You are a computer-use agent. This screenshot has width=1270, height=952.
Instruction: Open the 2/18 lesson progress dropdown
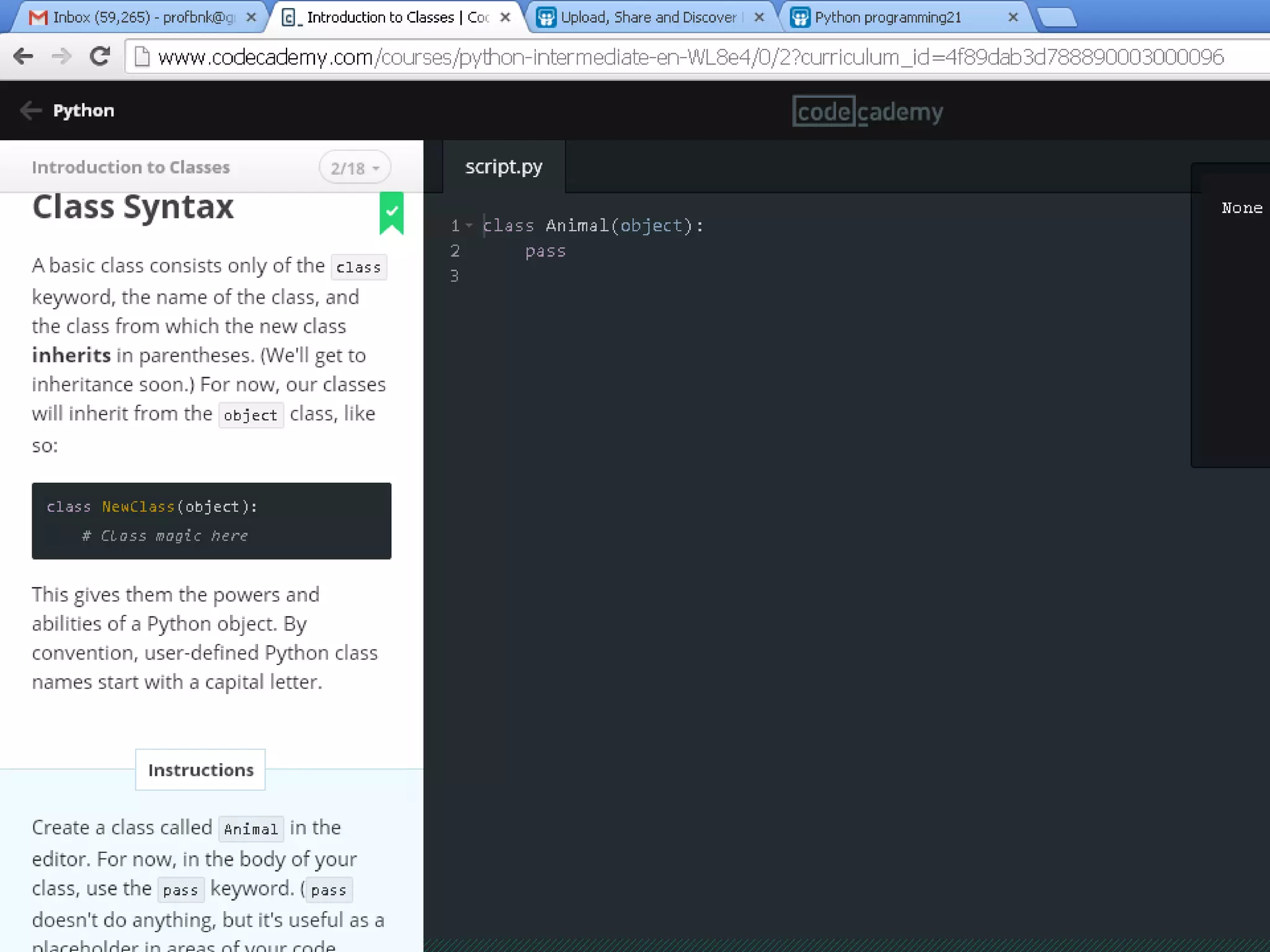[355, 168]
